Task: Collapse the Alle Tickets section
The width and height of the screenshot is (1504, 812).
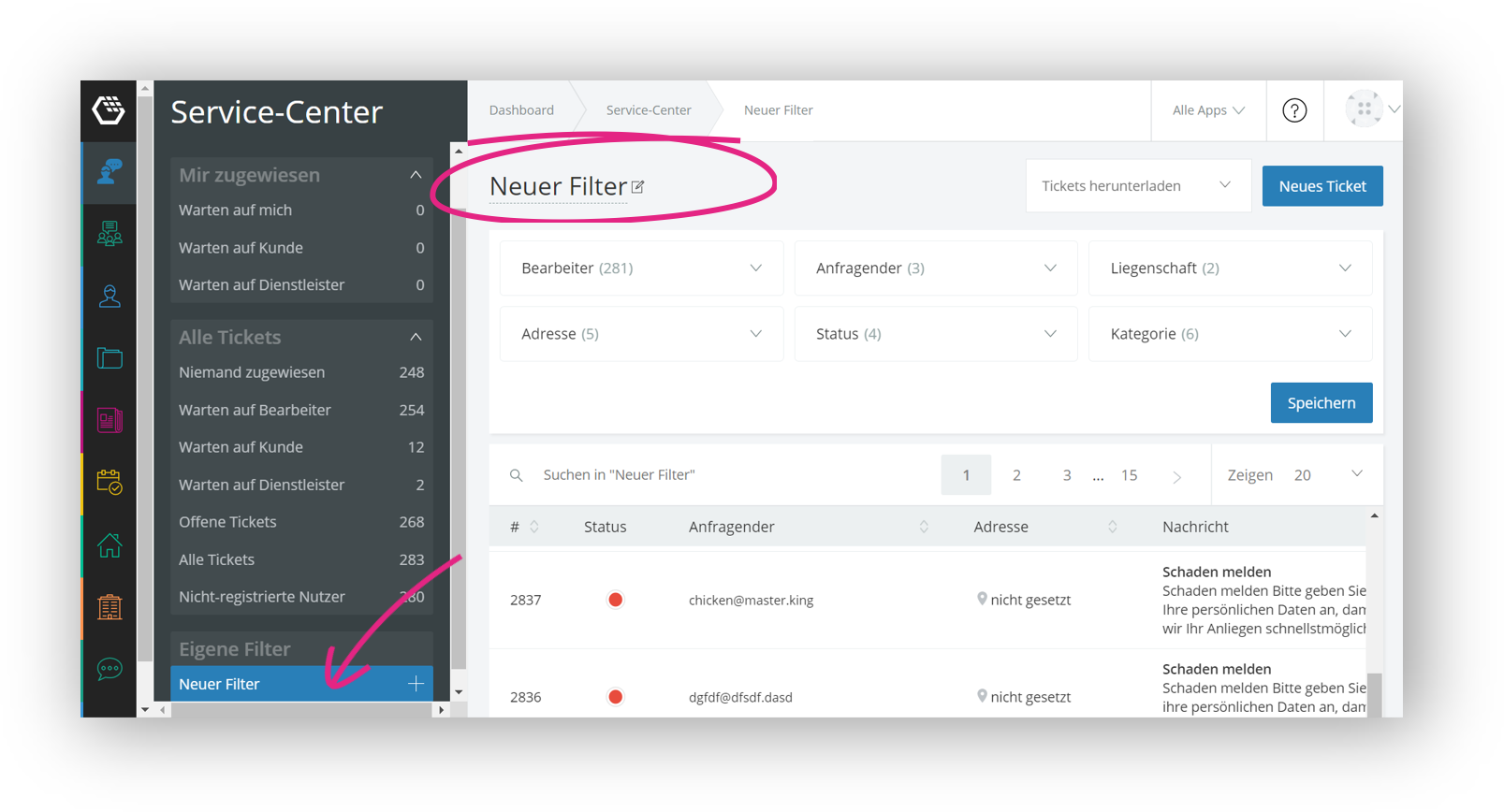Action: click(x=416, y=337)
